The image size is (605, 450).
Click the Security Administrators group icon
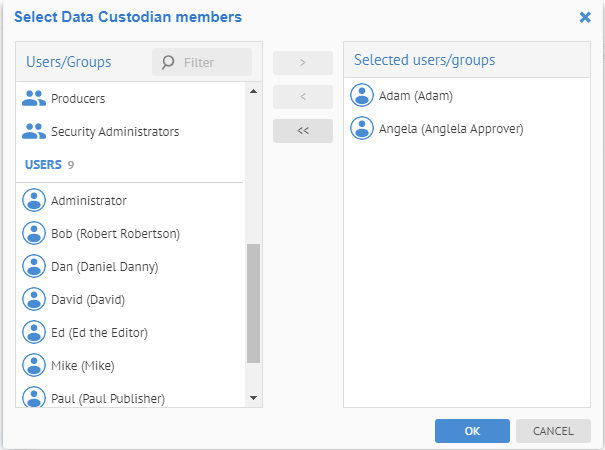(x=34, y=131)
